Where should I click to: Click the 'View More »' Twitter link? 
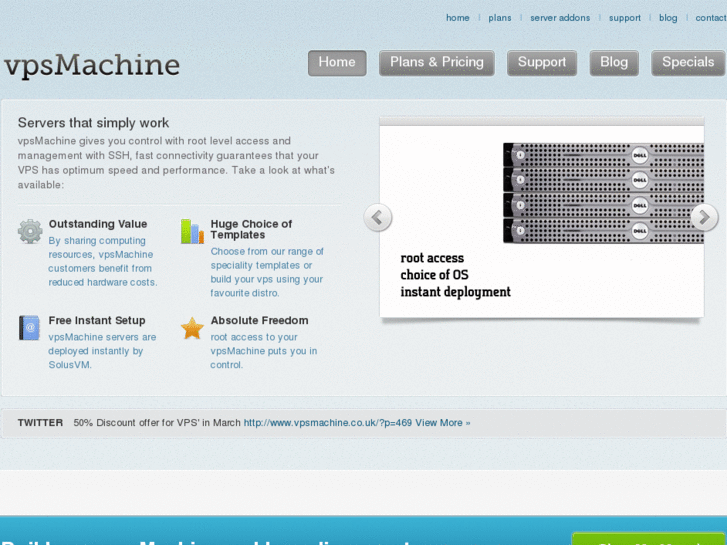443,423
